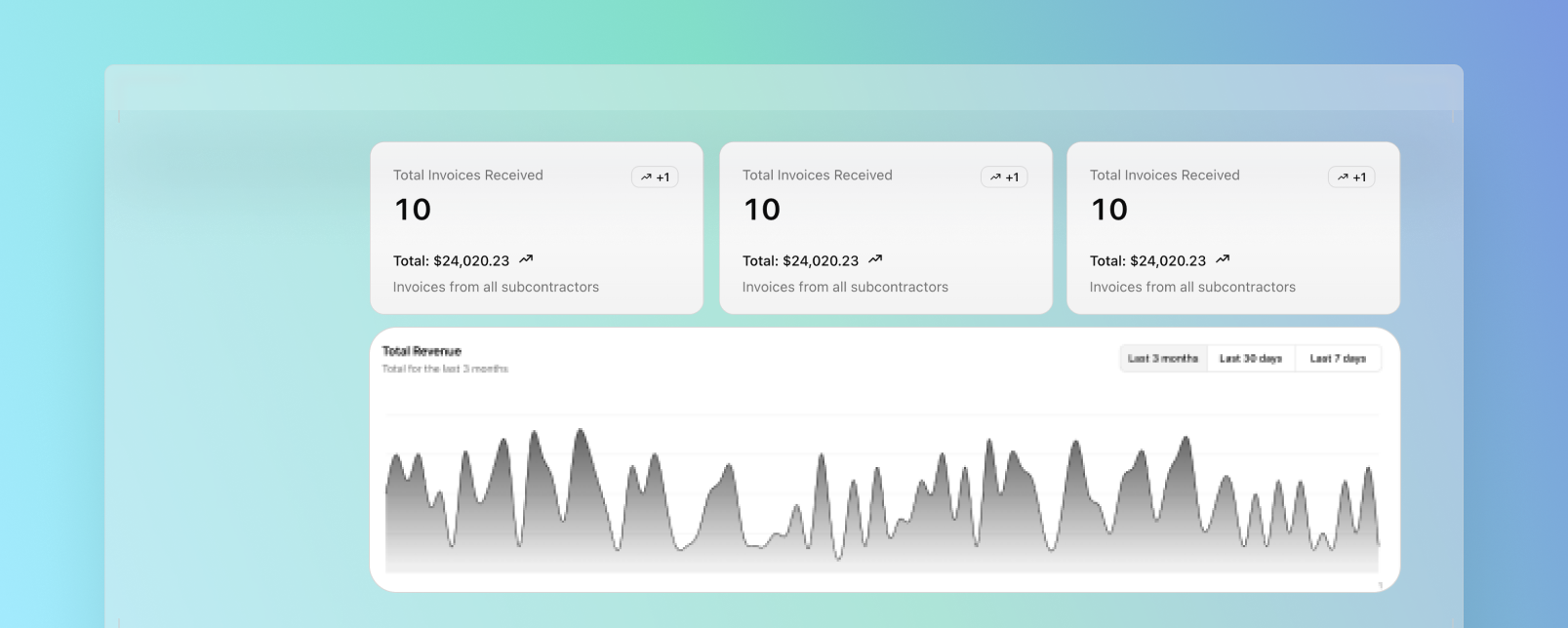Screen dimensions: 1568x628
Task: Click trending-up arrow beside total in left card
Action: 526,259
